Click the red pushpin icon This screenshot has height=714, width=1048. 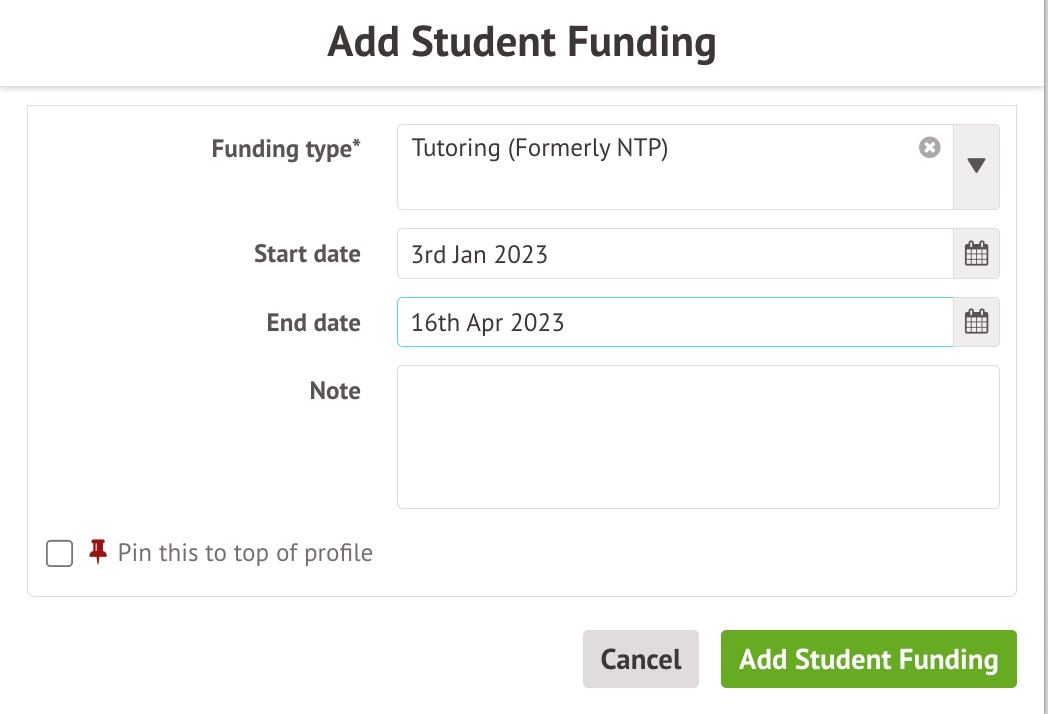pyautogui.click(x=97, y=552)
